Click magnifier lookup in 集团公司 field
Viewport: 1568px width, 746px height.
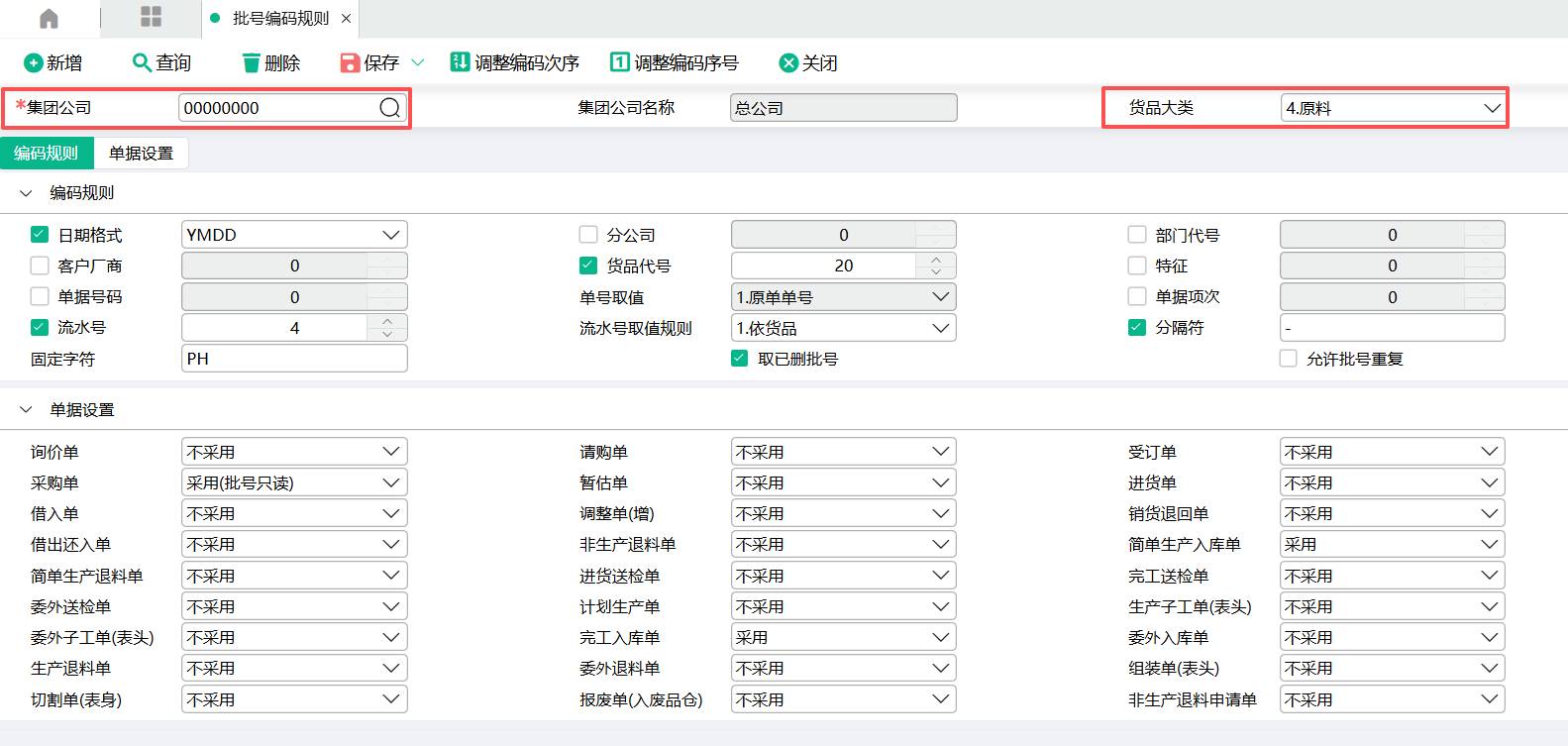[x=390, y=108]
